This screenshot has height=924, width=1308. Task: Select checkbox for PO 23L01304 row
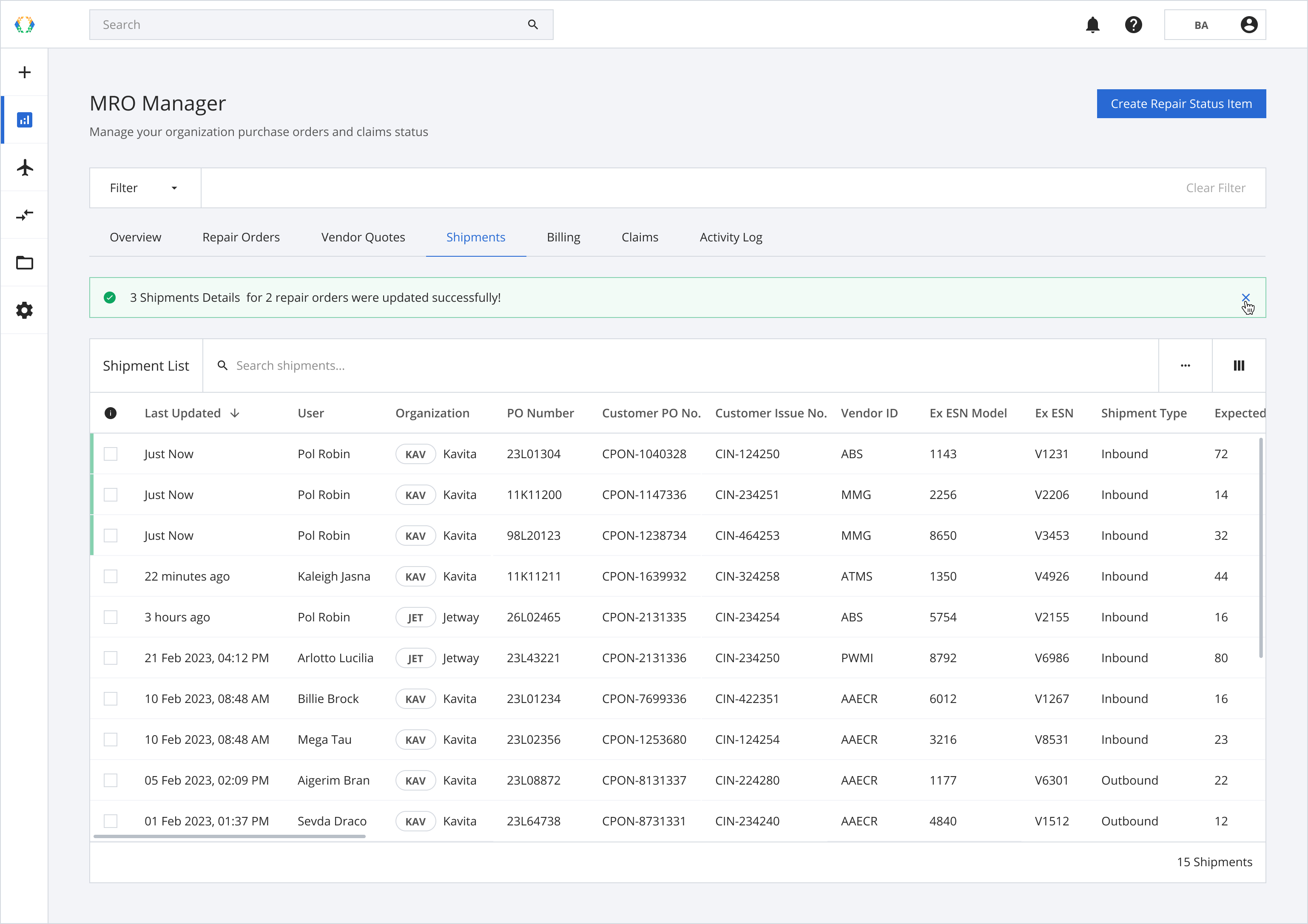coord(111,454)
